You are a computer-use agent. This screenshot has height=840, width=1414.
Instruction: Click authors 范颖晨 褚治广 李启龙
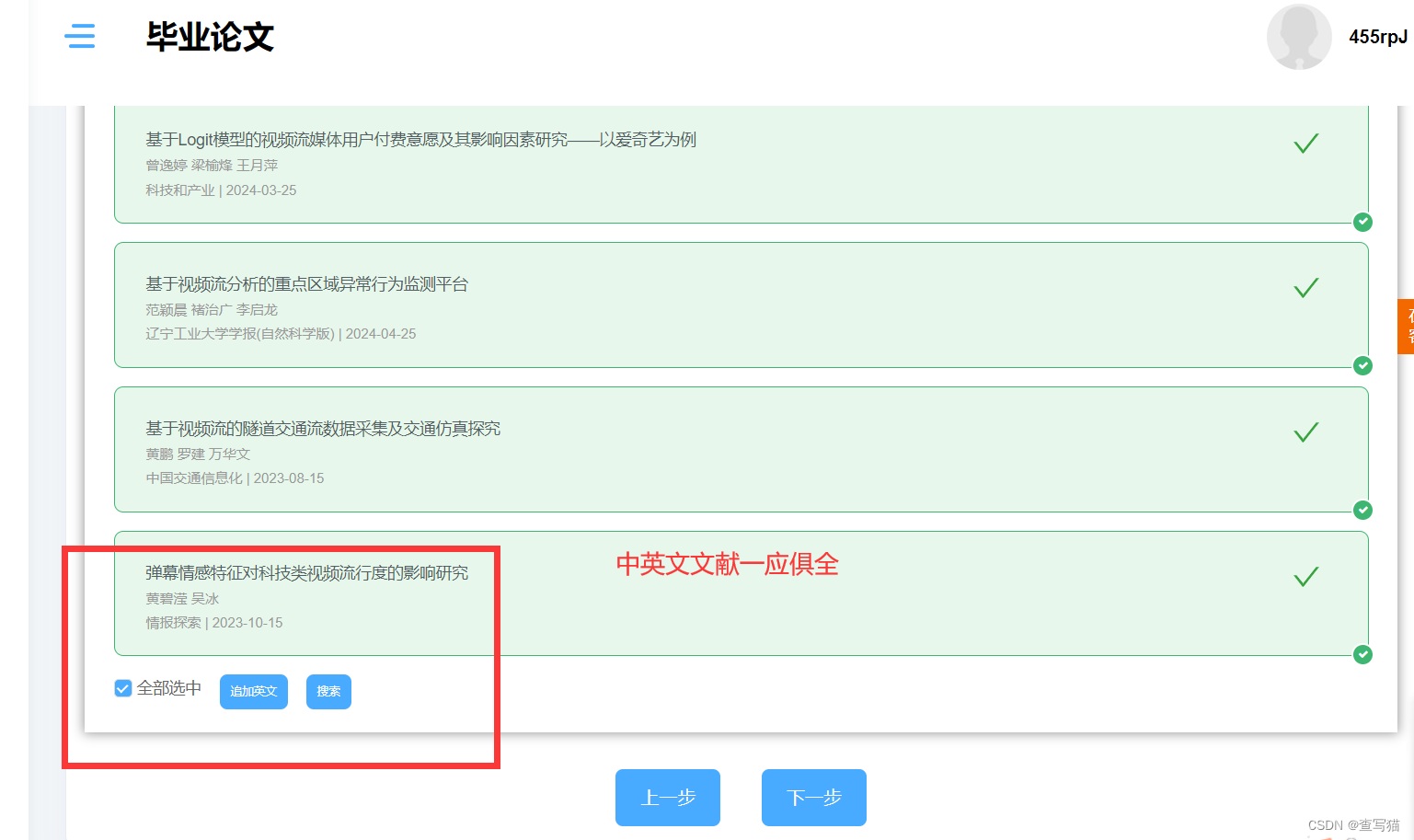click(212, 310)
